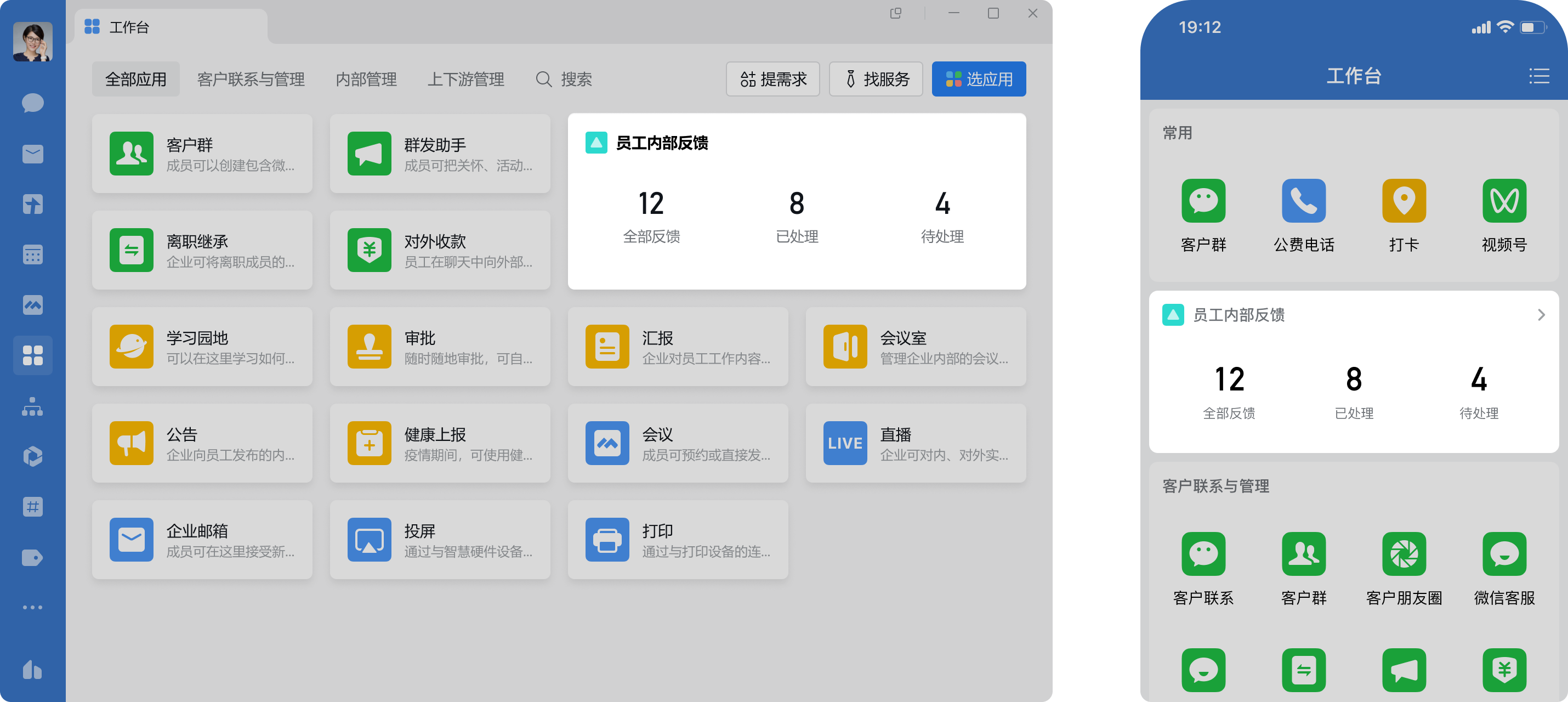
Task: Open the 打卡 check-in icon on phone
Action: tap(1404, 201)
